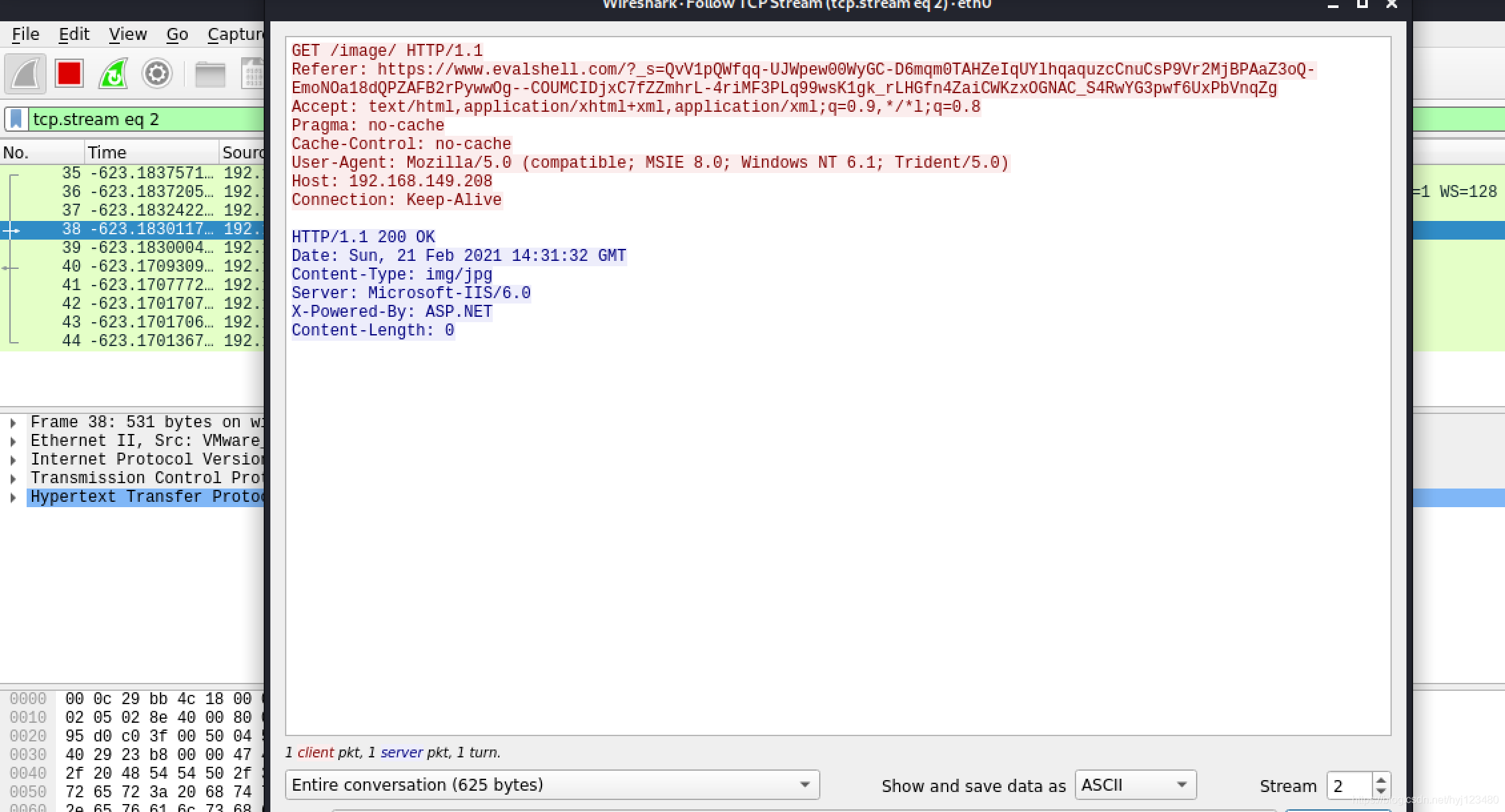Screen dimensions: 1505x812
Task: Open the Go menu
Action: (x=177, y=34)
